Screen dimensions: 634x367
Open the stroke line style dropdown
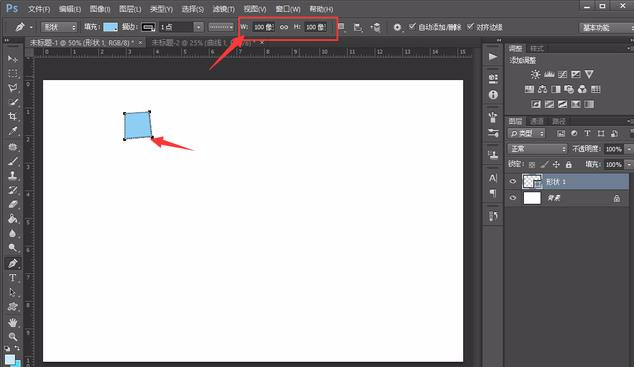221,27
